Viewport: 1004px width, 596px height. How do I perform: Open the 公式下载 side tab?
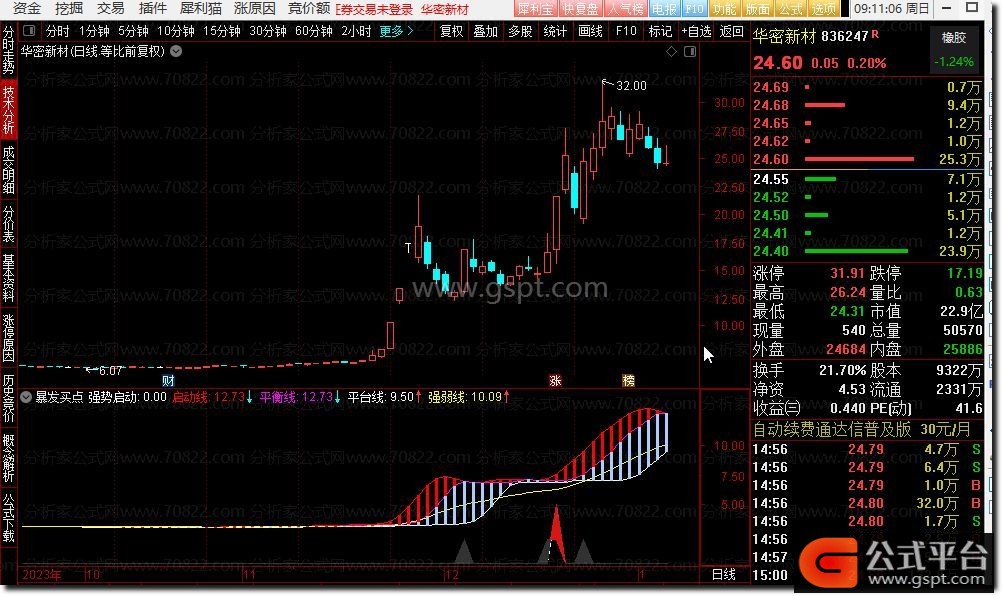(x=8, y=518)
